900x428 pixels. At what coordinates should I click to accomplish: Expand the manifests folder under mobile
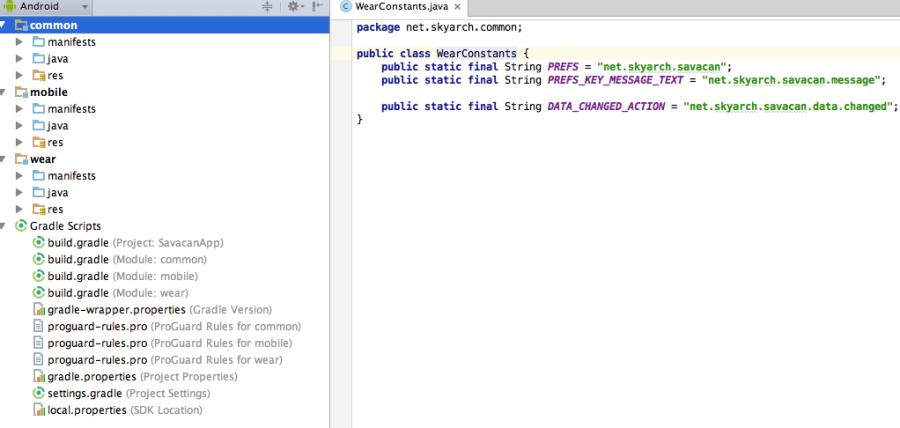pyautogui.click(x=20, y=109)
